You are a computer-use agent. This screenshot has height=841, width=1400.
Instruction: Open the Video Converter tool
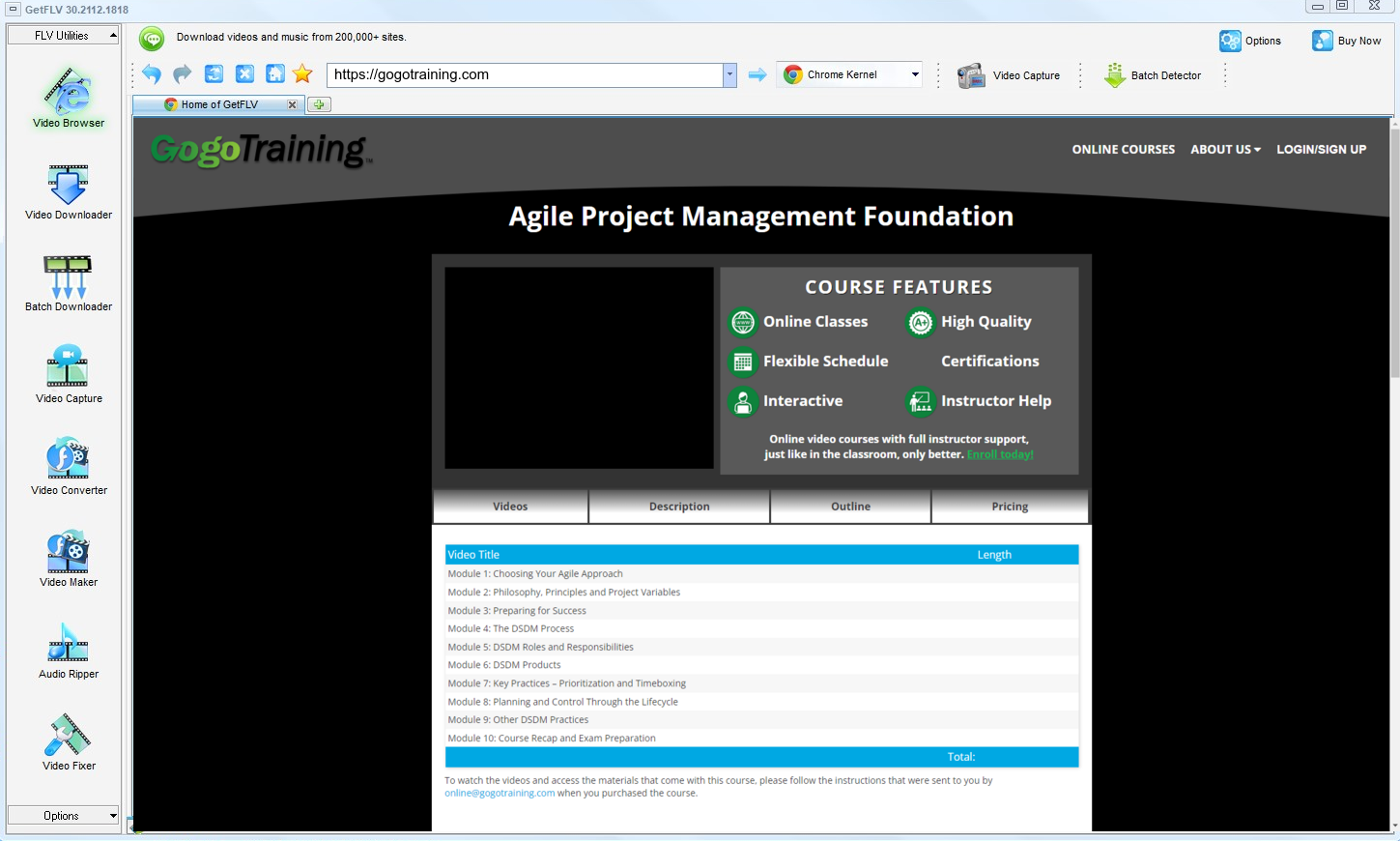click(69, 467)
